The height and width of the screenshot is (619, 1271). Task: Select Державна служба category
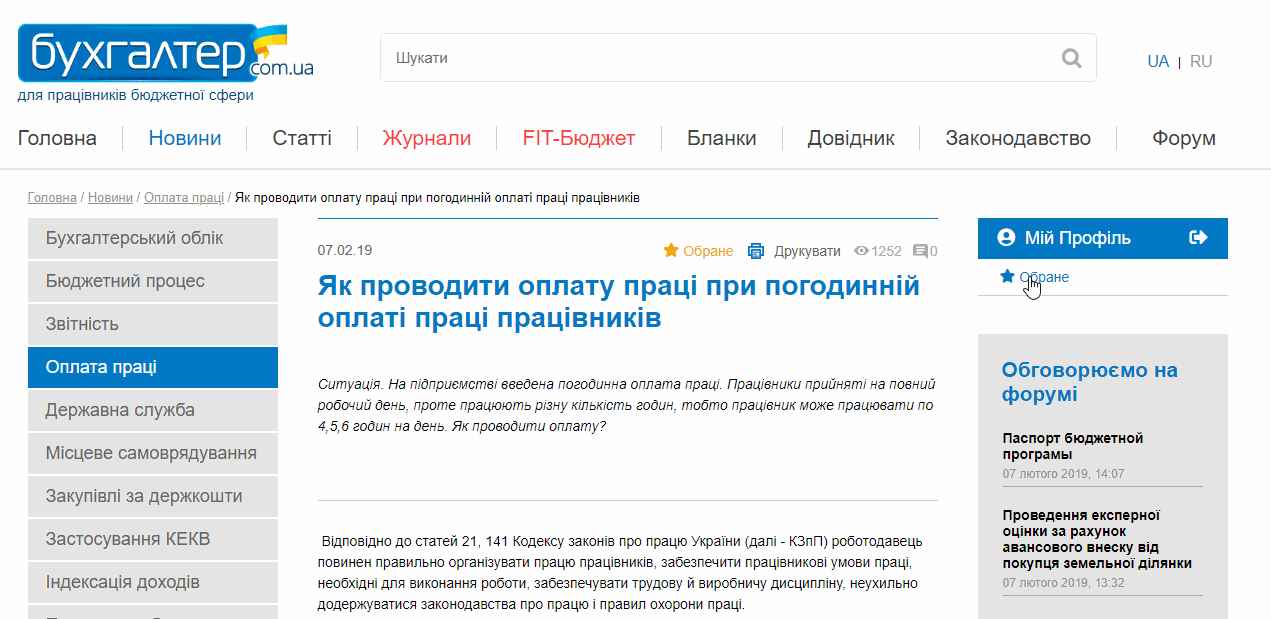153,410
